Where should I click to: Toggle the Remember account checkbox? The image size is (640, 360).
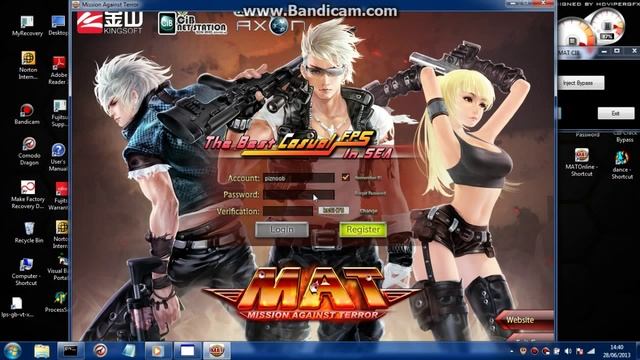pos(346,177)
